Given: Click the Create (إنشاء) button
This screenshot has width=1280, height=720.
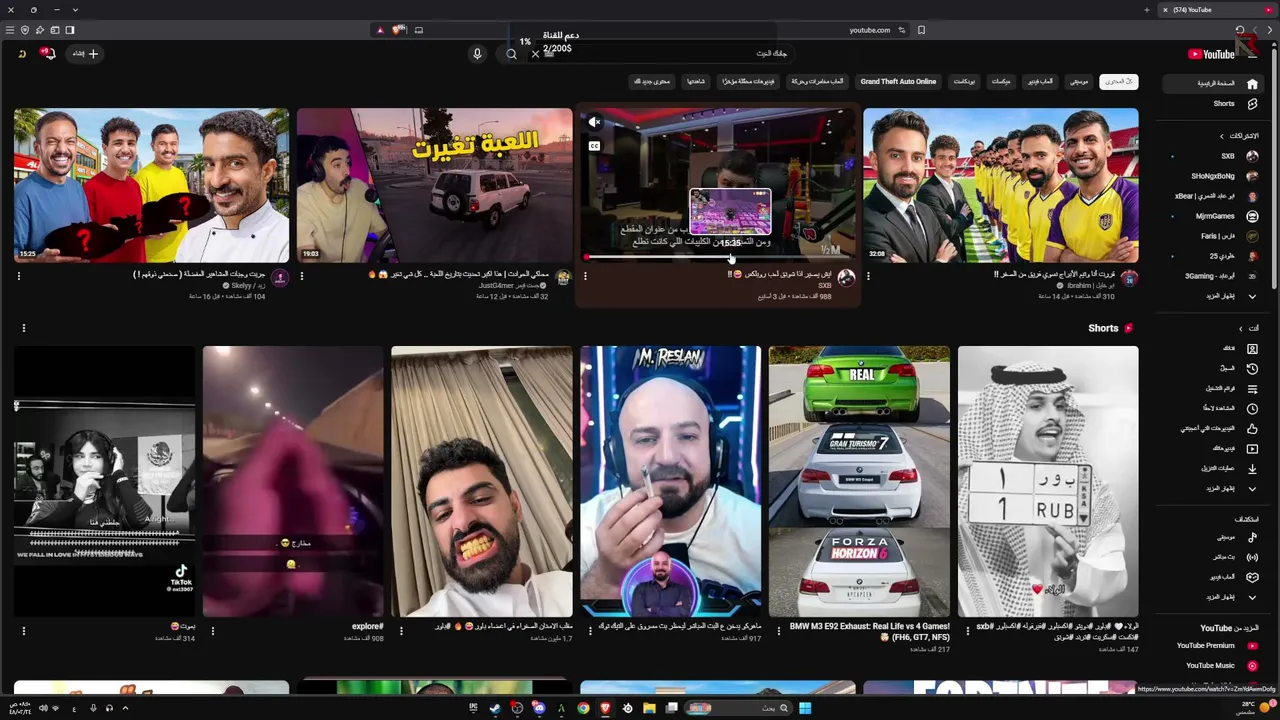Looking at the screenshot, I should coord(84,54).
